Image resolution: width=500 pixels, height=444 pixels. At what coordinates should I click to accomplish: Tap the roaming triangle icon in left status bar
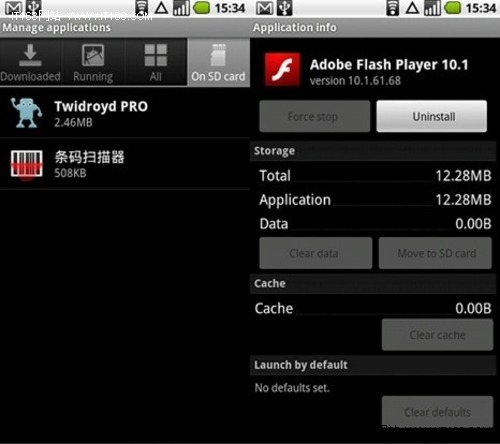pyautogui.click(x=161, y=8)
